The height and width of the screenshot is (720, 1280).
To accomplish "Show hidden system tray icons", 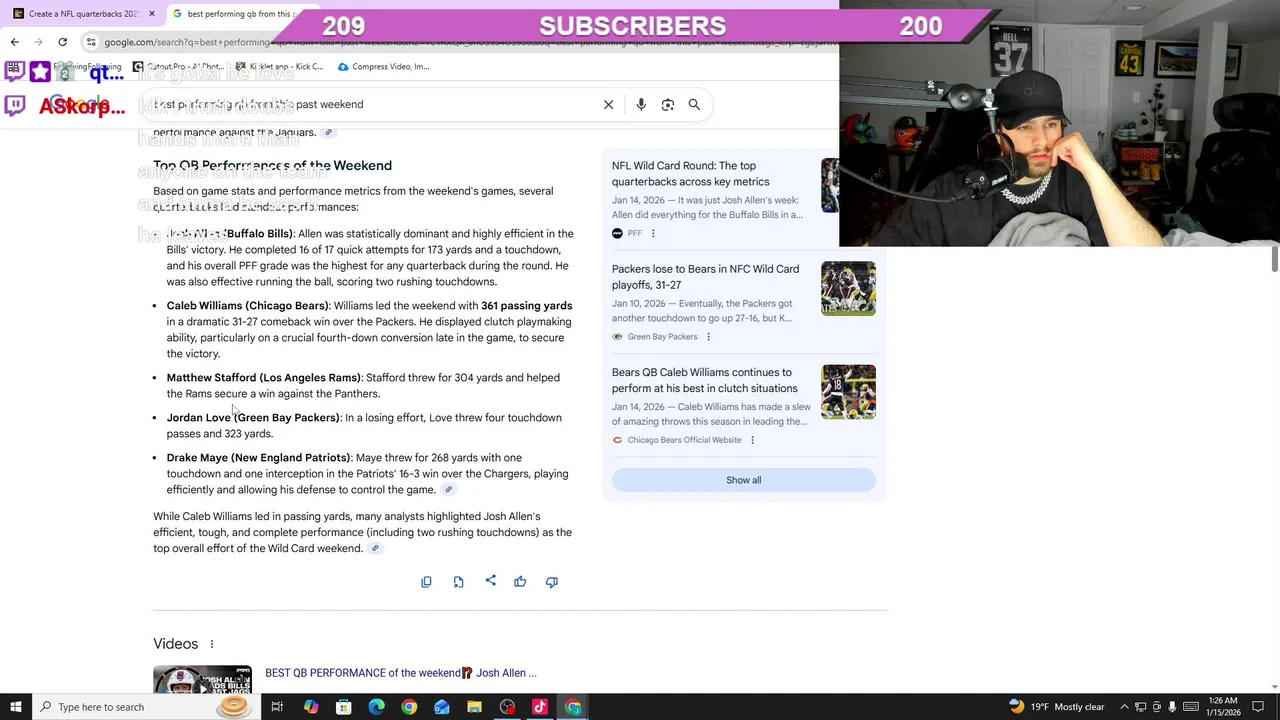I will (1124, 707).
